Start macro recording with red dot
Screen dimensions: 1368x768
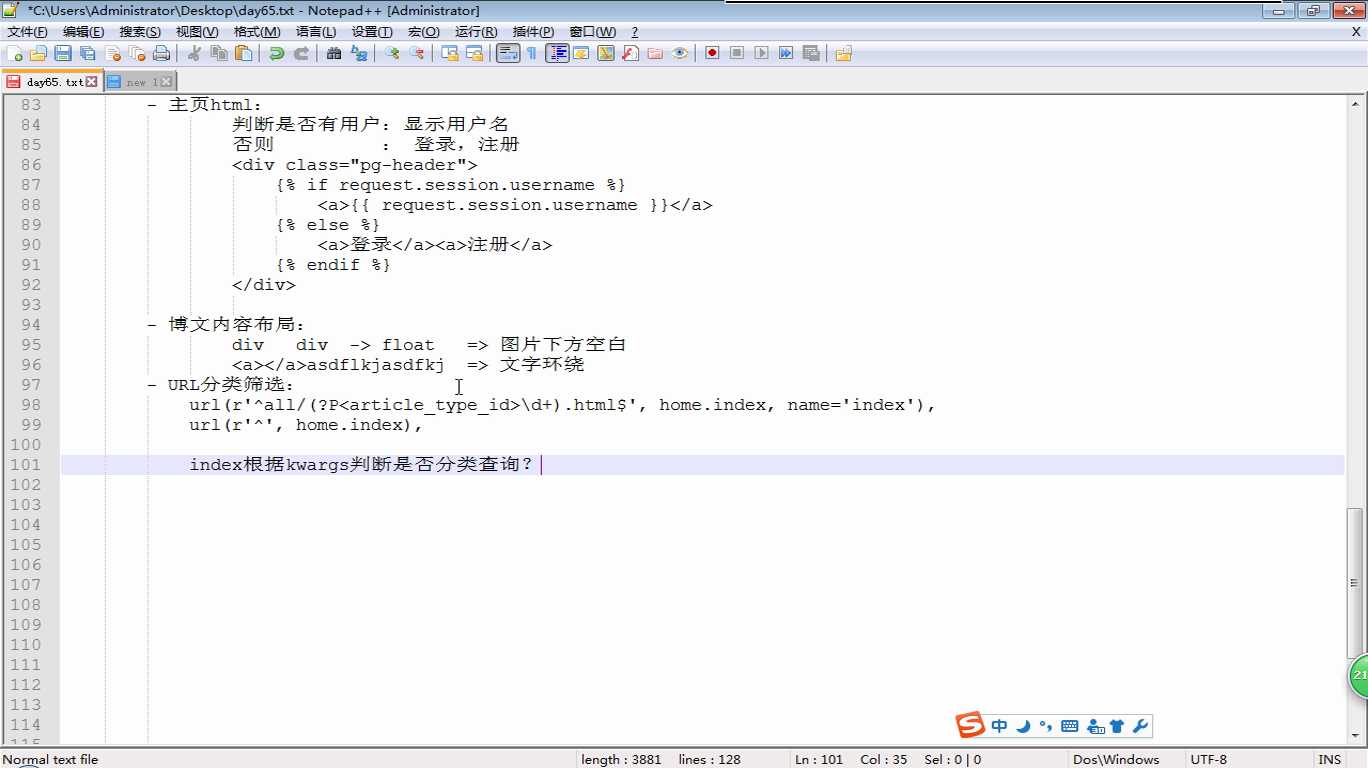coord(712,53)
